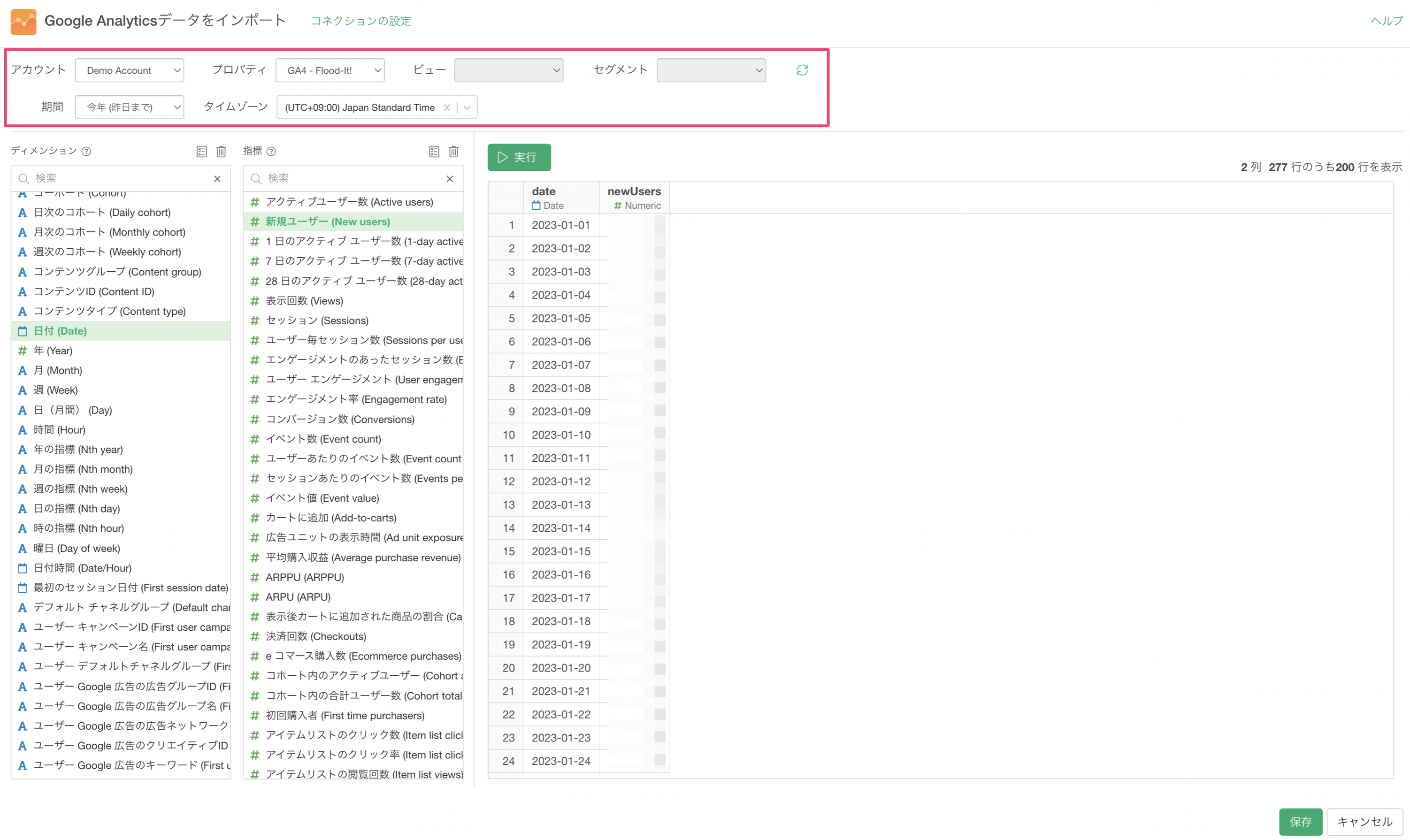Show help for ディメンション question icon
1410x840 pixels.
(x=86, y=151)
